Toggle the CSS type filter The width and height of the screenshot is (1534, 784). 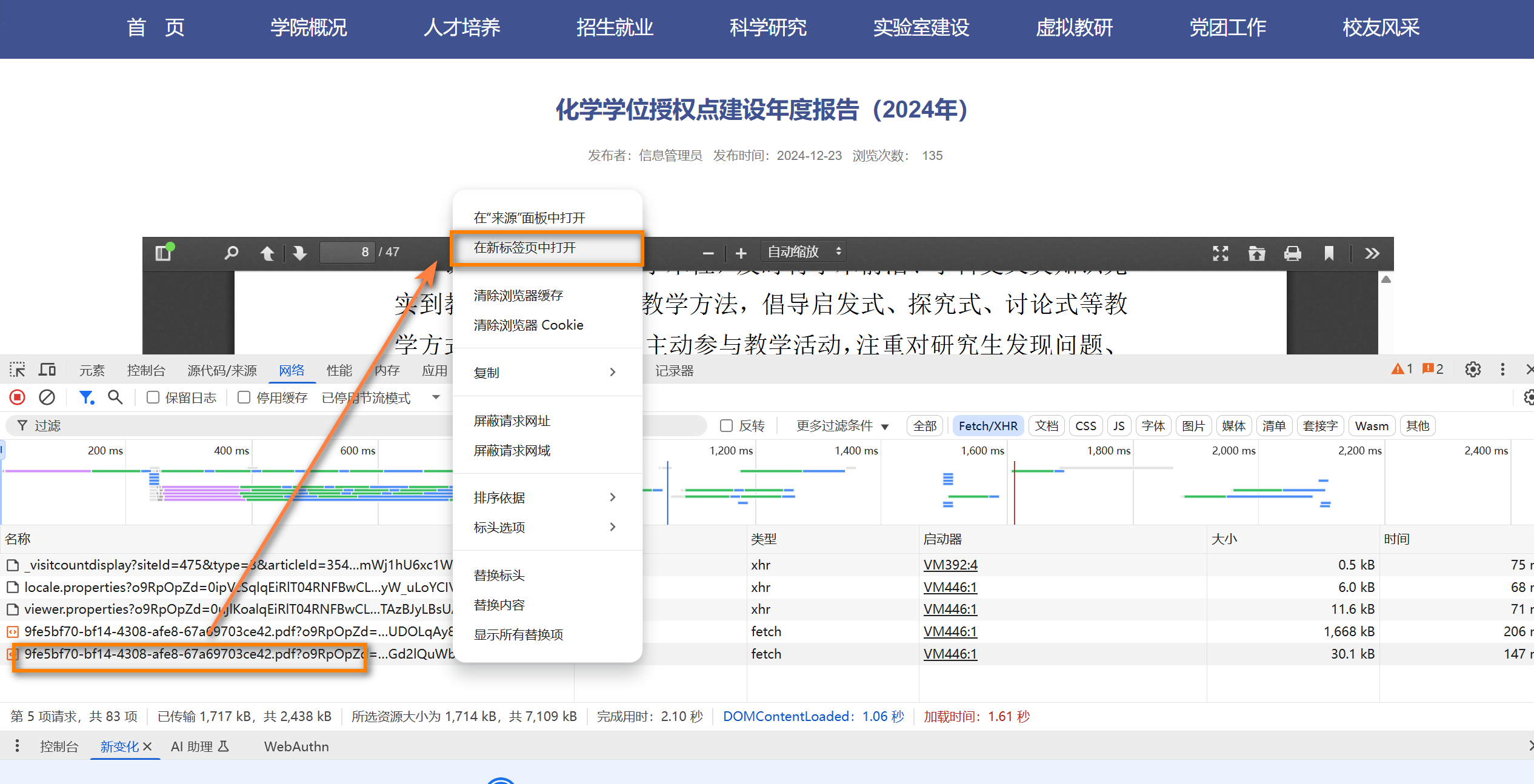click(x=1085, y=426)
